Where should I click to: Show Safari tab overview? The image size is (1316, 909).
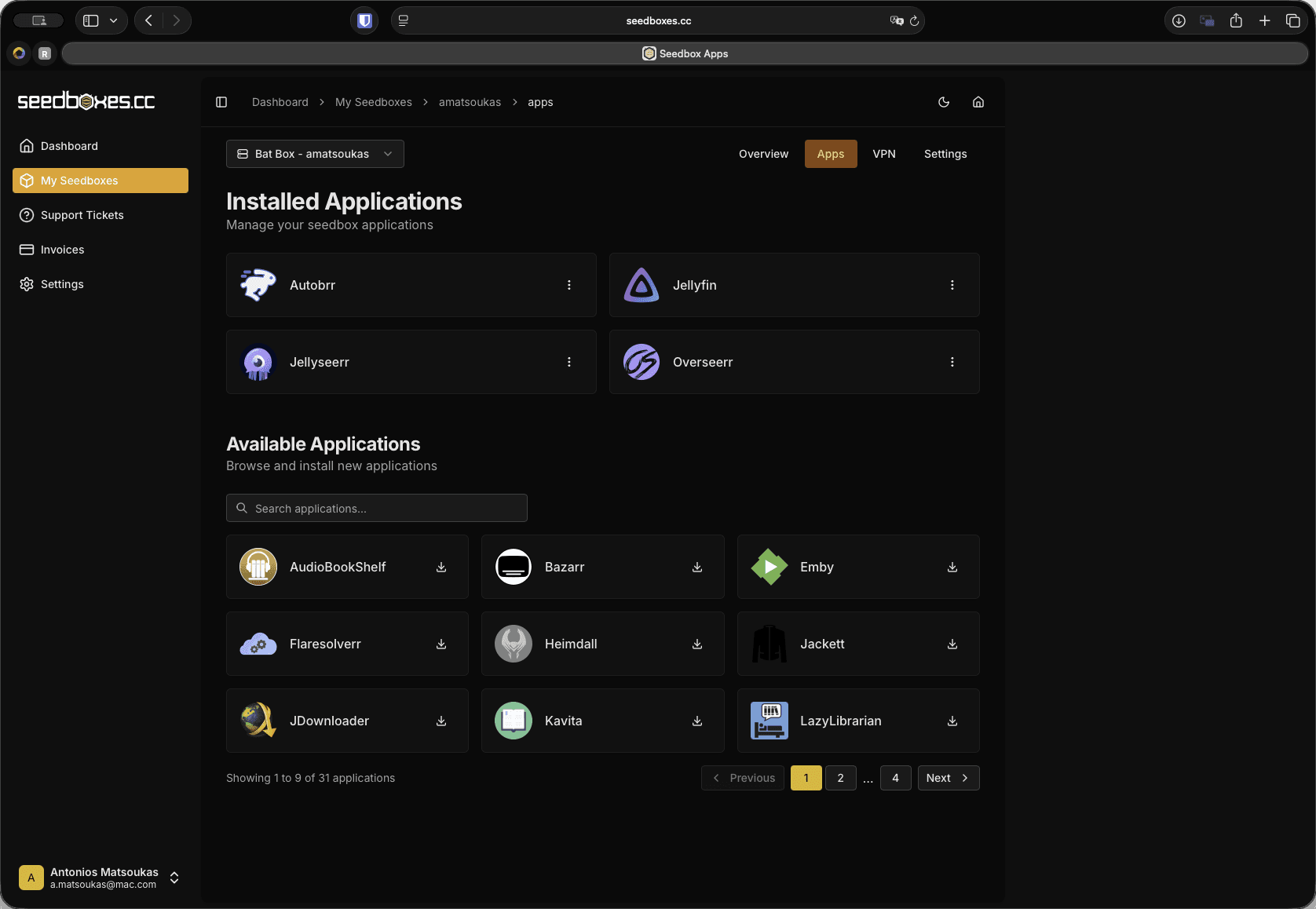point(1292,20)
